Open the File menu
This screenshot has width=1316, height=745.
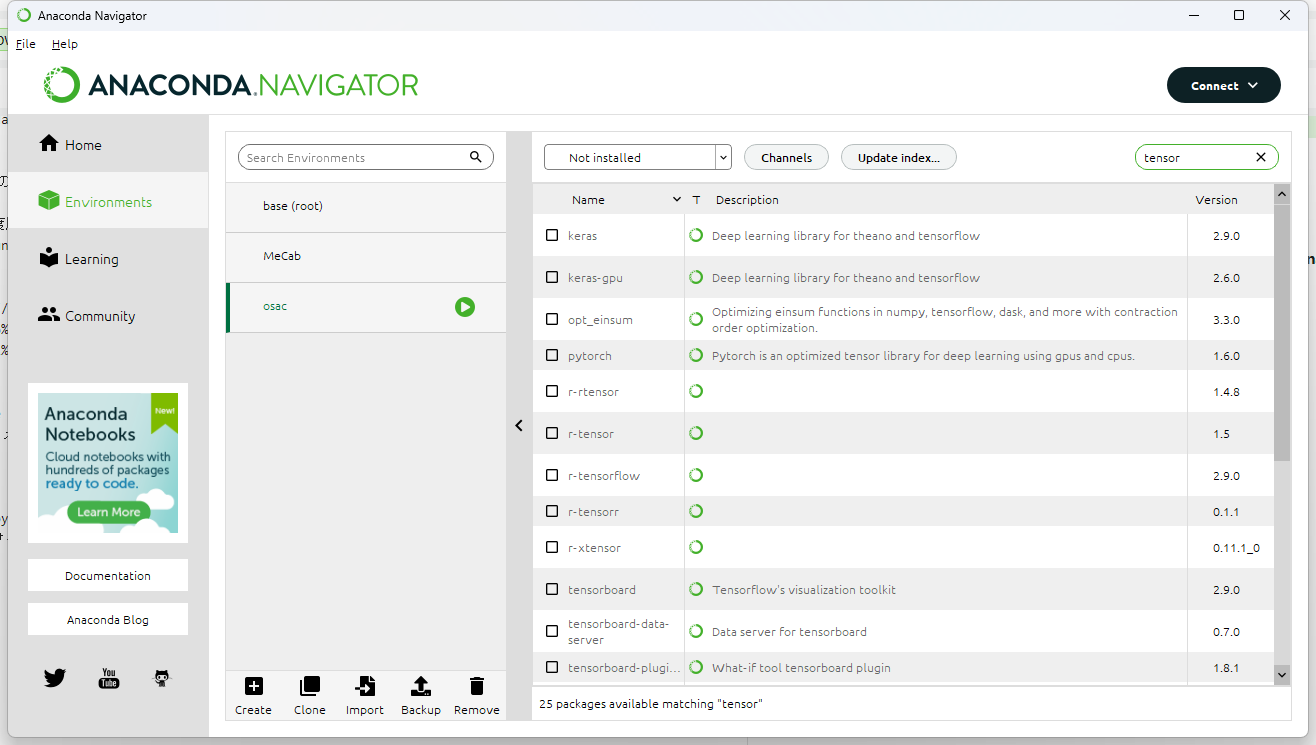point(26,44)
